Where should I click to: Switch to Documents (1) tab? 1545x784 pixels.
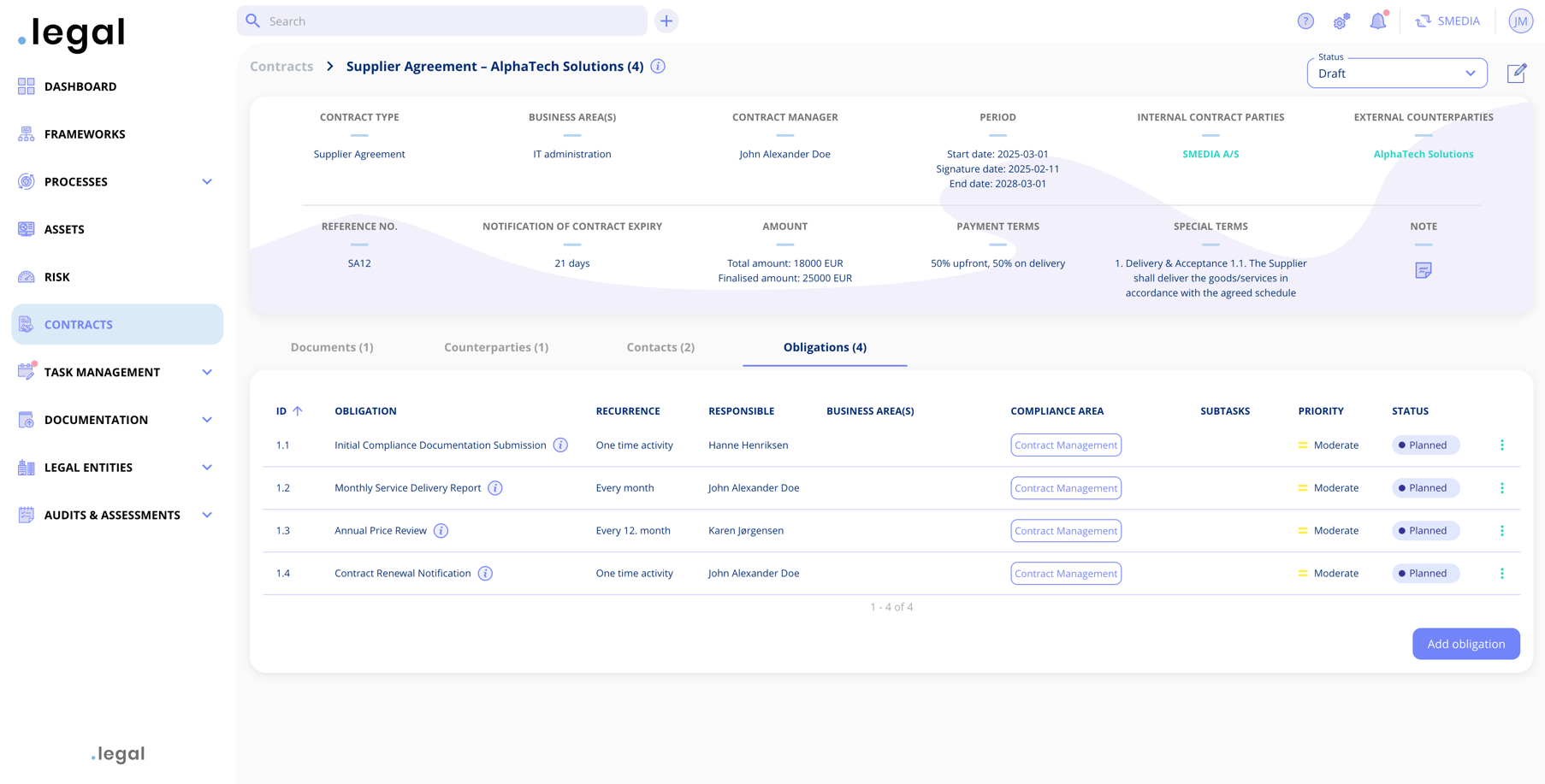click(x=332, y=347)
